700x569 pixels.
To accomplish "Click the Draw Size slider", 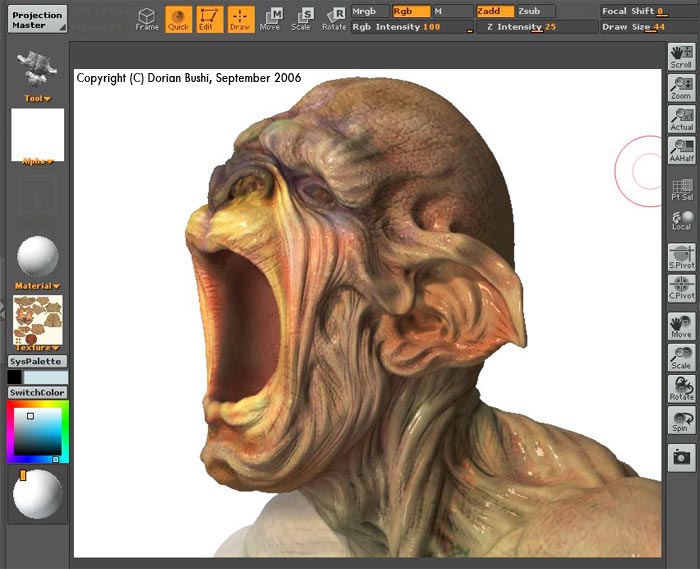I will (x=650, y=27).
